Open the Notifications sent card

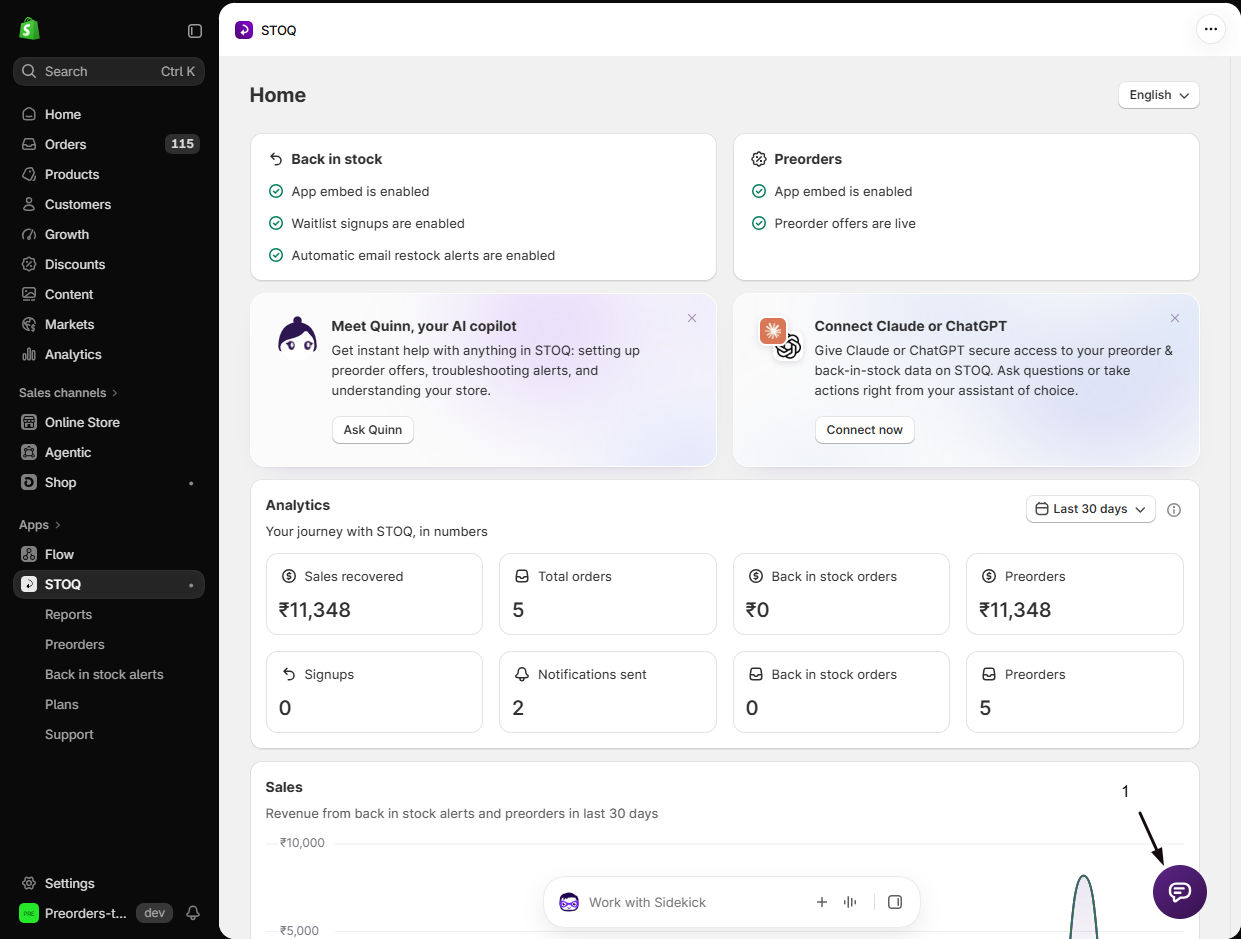tap(608, 692)
